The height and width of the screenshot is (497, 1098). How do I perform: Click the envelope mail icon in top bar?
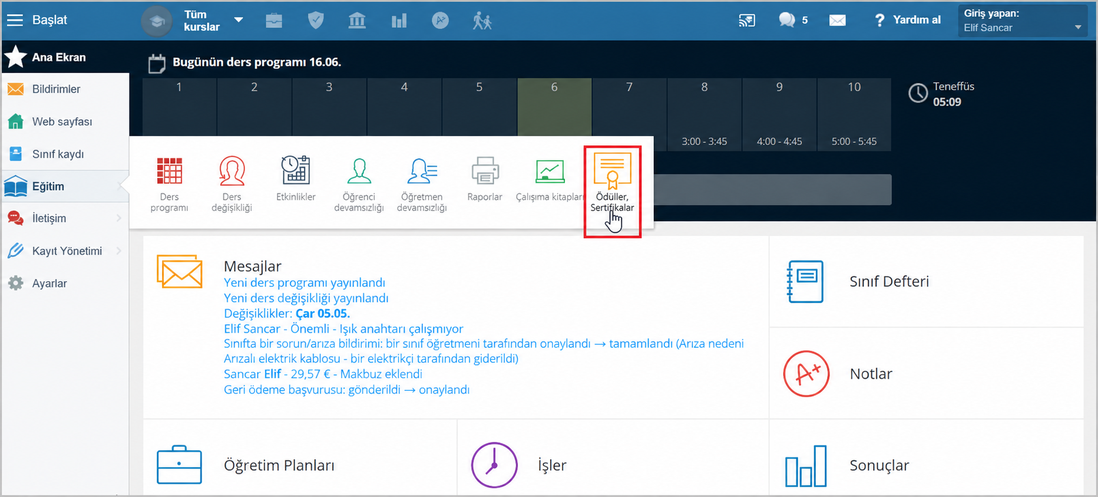pyautogui.click(x=838, y=20)
